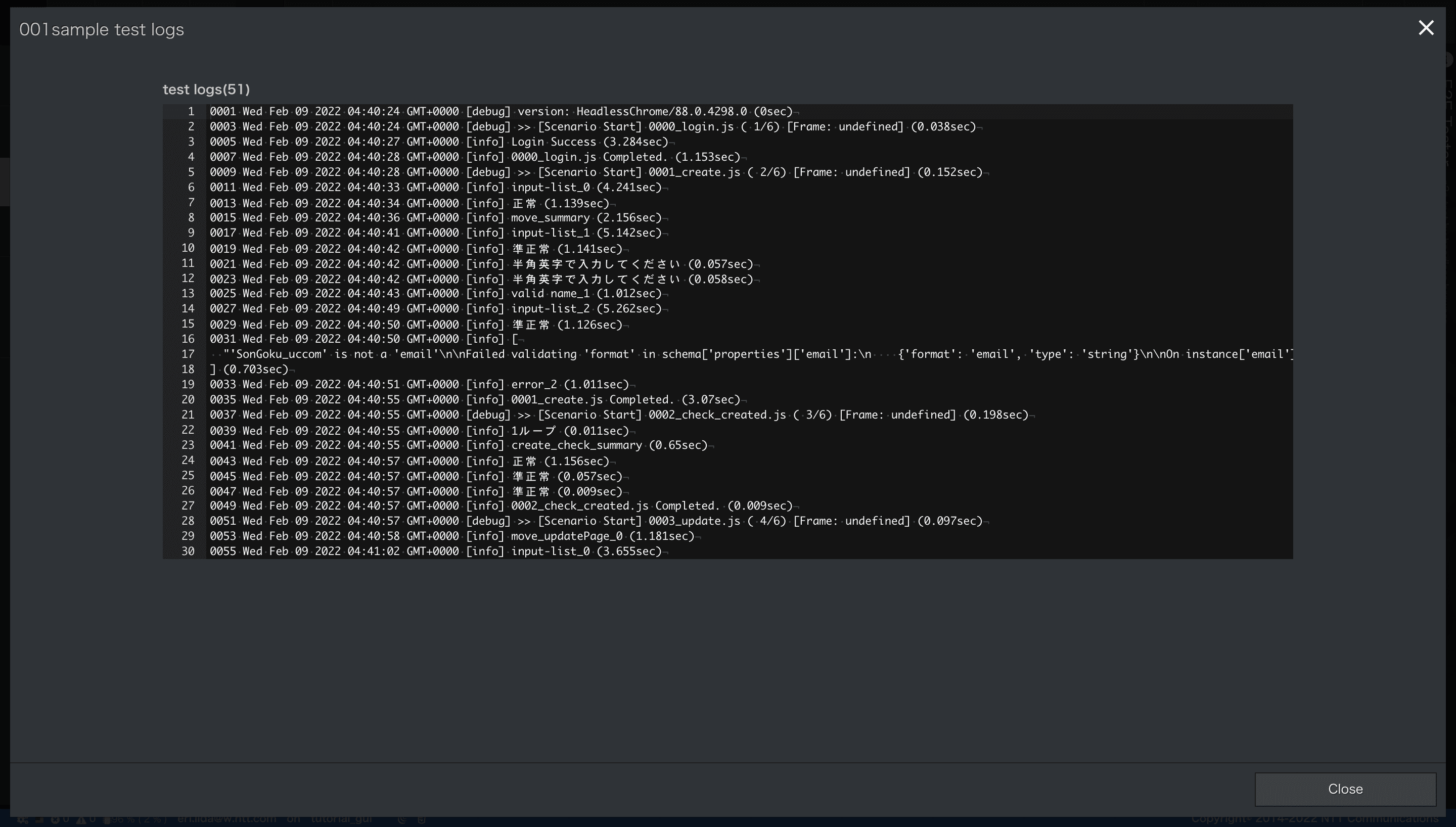Click the 'SonGoku_uccom' email validation error line

[751, 354]
